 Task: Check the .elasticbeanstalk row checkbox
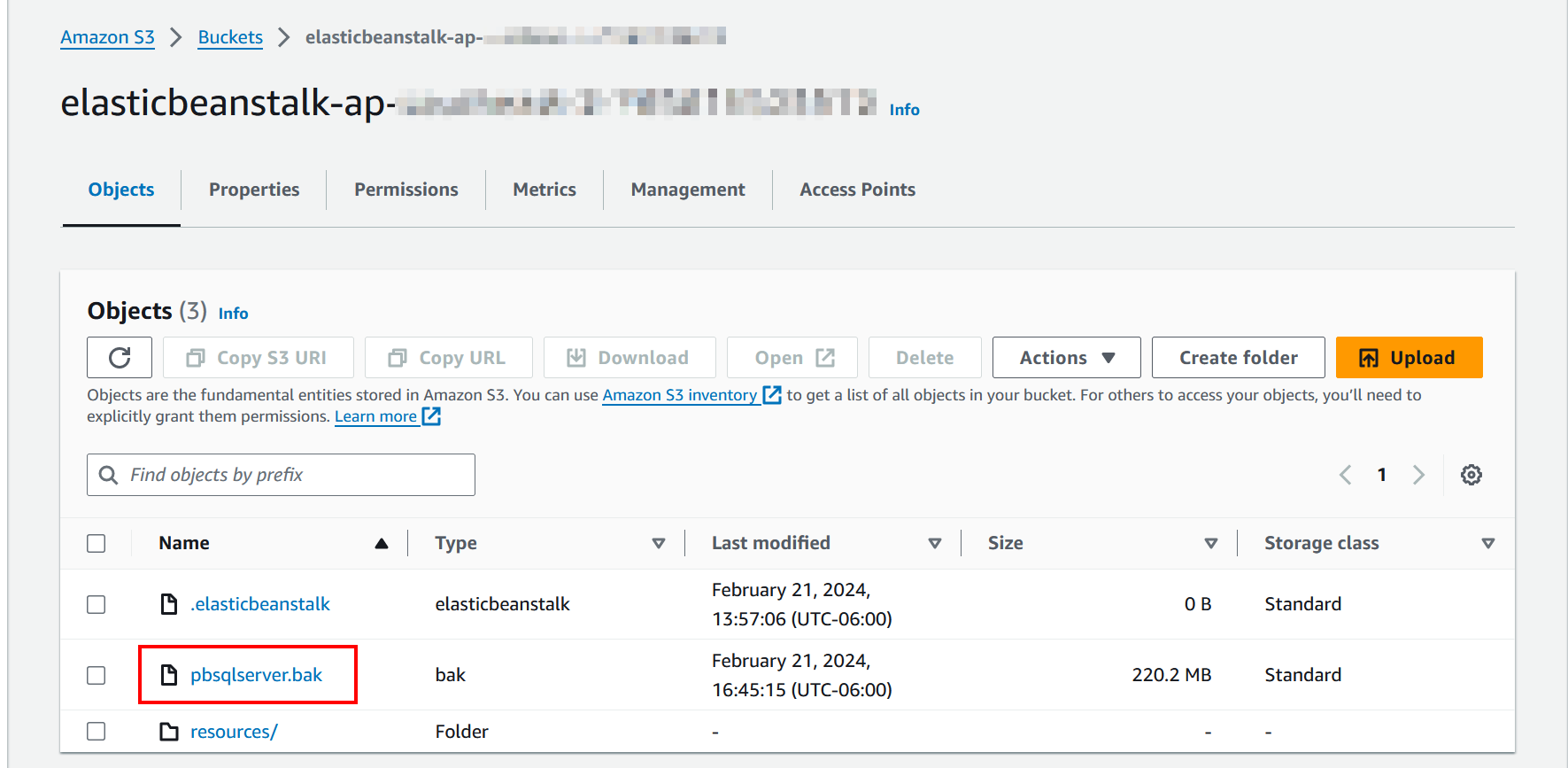point(97,604)
